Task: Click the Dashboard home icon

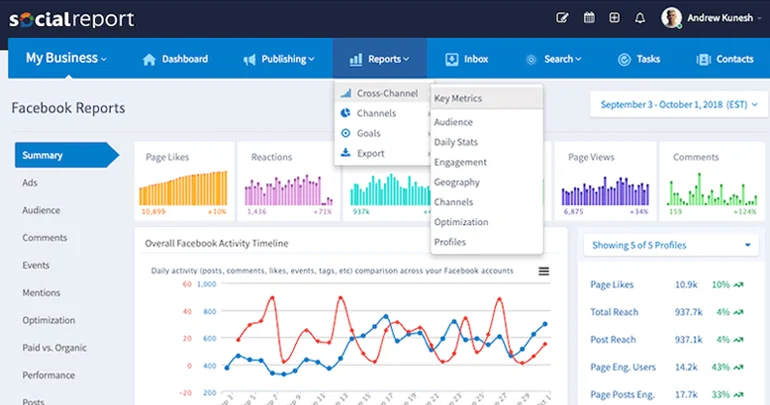Action: point(149,59)
